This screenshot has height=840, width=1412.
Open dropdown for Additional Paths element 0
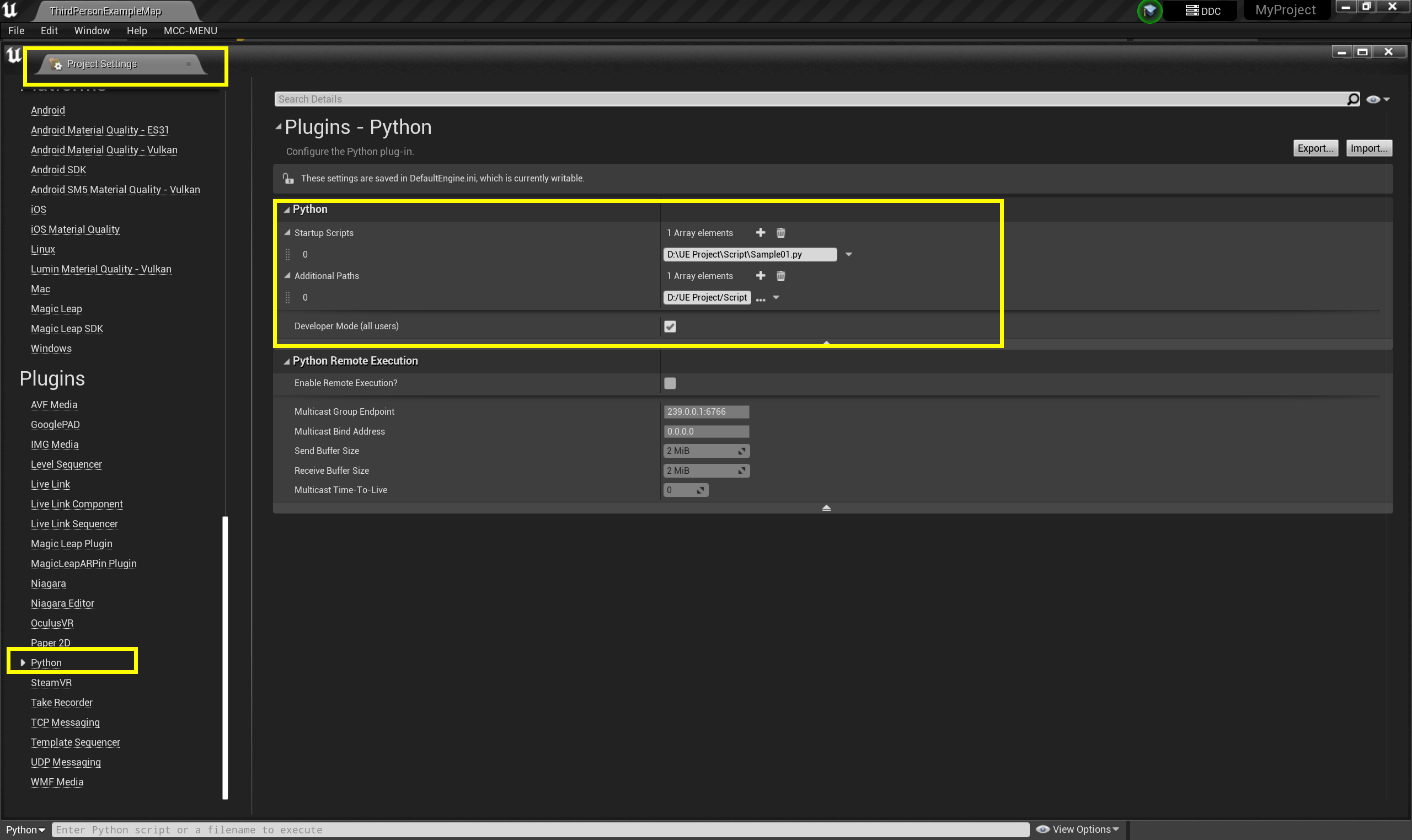(776, 298)
